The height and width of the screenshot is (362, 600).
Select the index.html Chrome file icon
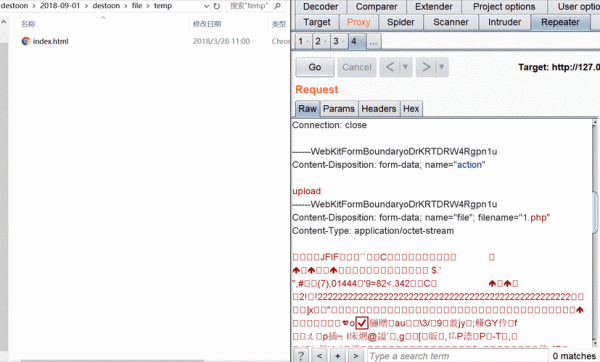[x=26, y=41]
